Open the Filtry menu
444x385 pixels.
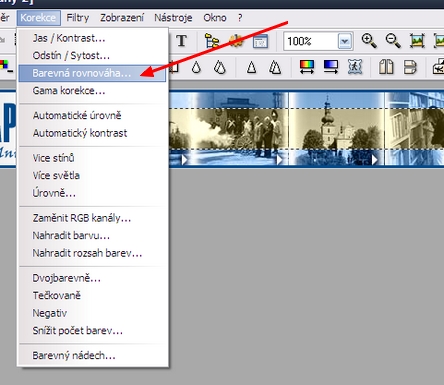(78, 18)
